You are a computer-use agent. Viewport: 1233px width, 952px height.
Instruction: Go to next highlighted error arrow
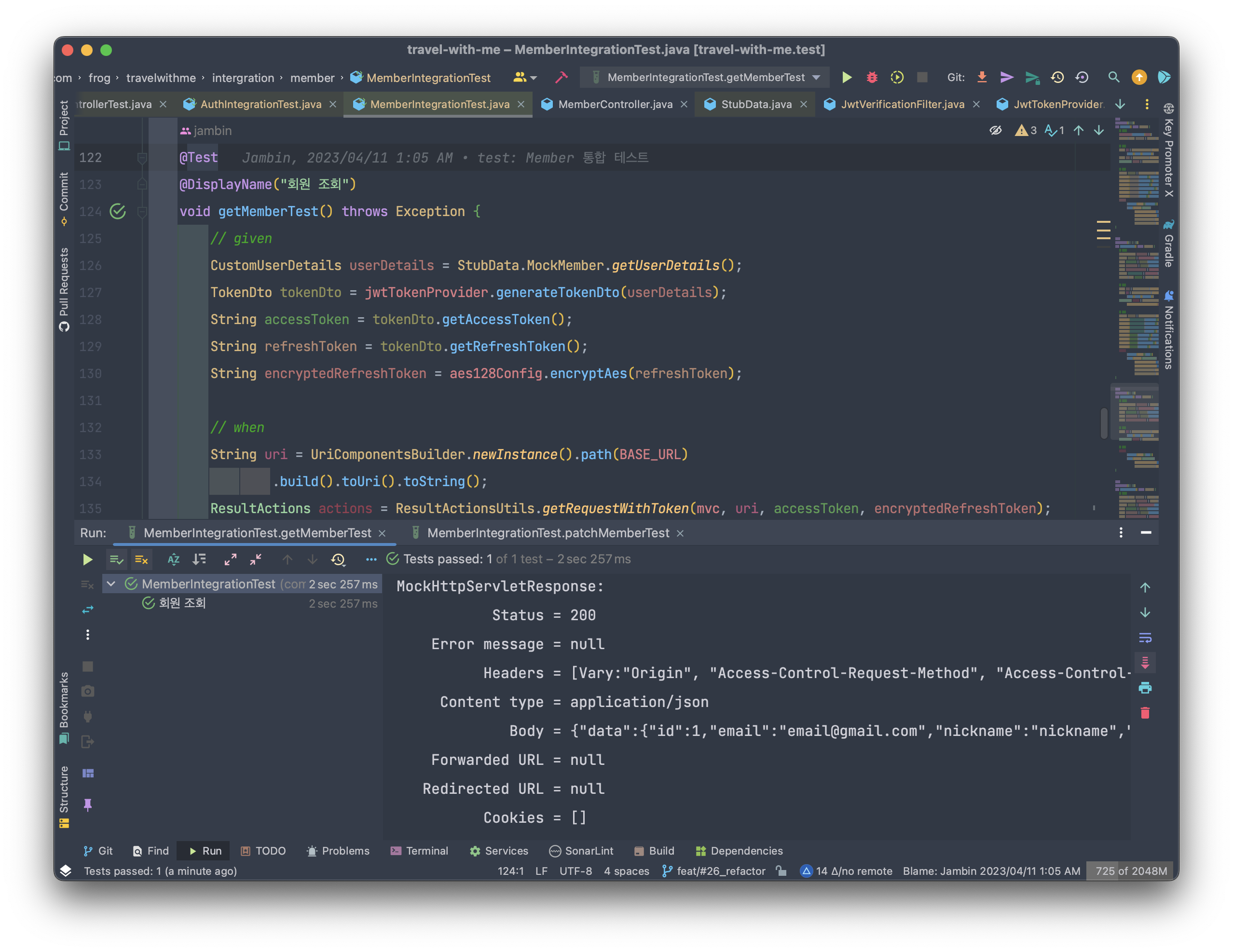point(1098,130)
